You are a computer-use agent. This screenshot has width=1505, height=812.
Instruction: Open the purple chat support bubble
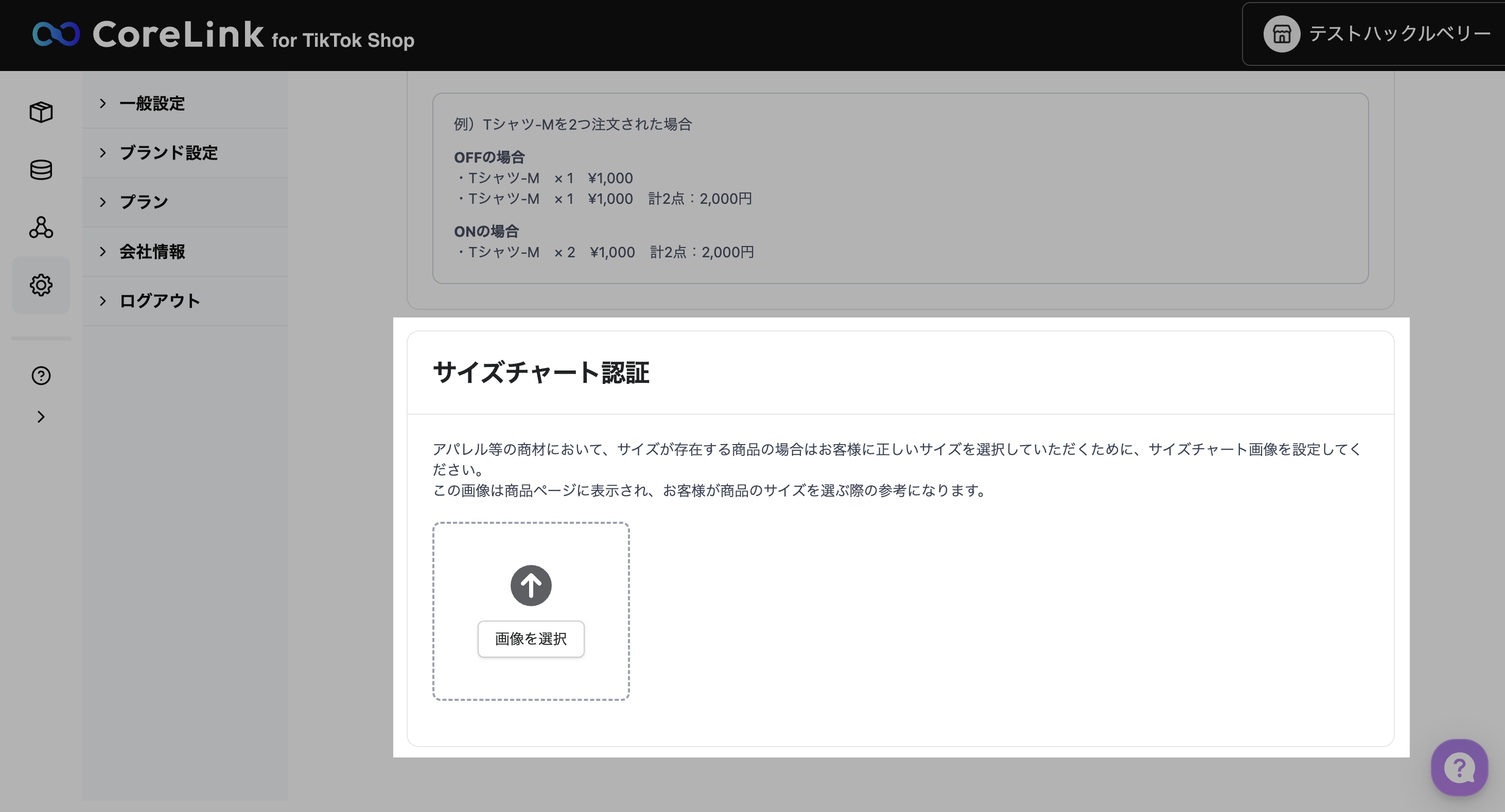tap(1459, 768)
